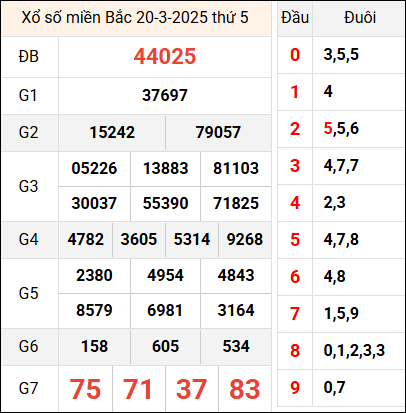Viewport: 406px width, 413px height.
Task: Click the special prize number 44025
Action: pyautogui.click(x=165, y=56)
